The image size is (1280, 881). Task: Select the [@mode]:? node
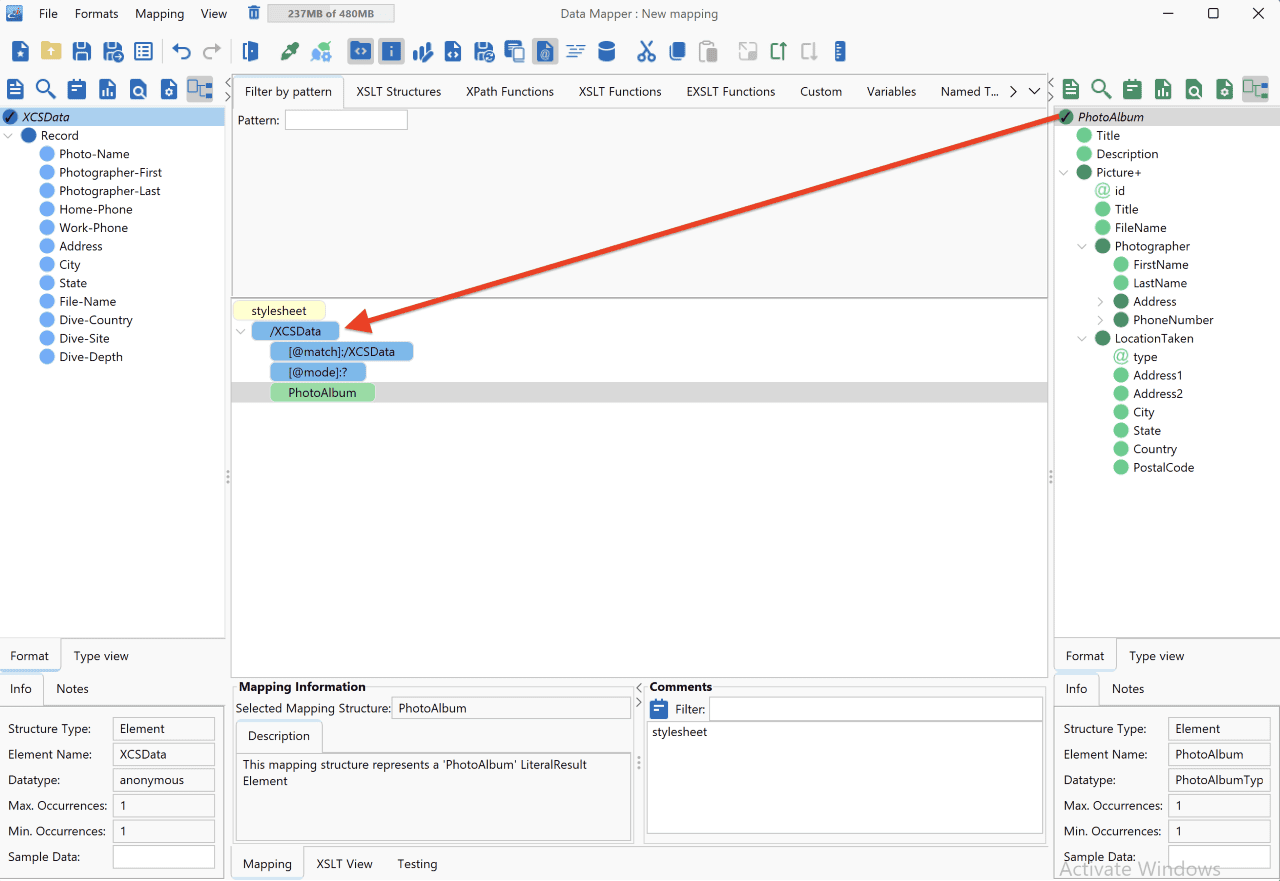point(318,372)
